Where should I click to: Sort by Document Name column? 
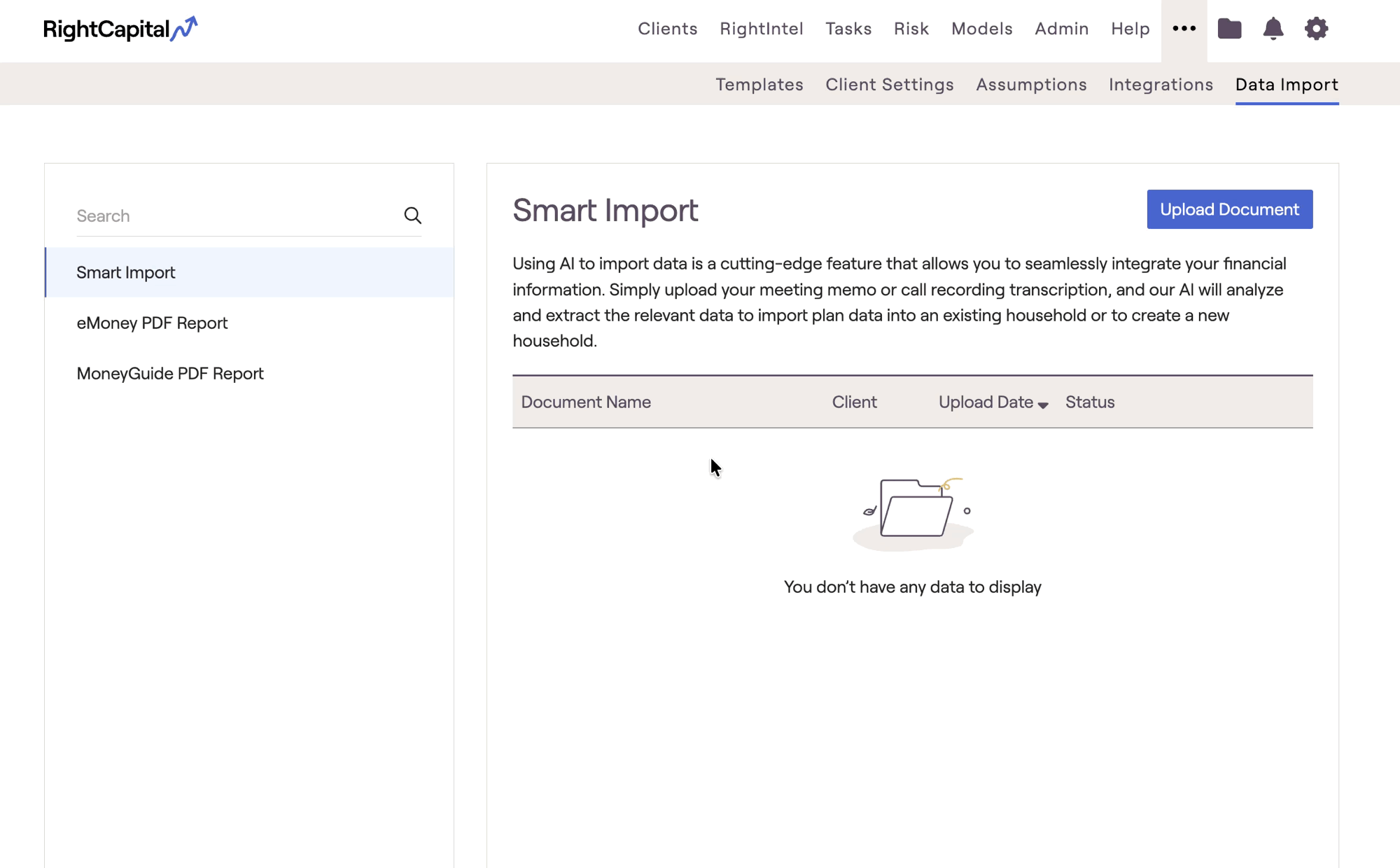[x=586, y=402]
